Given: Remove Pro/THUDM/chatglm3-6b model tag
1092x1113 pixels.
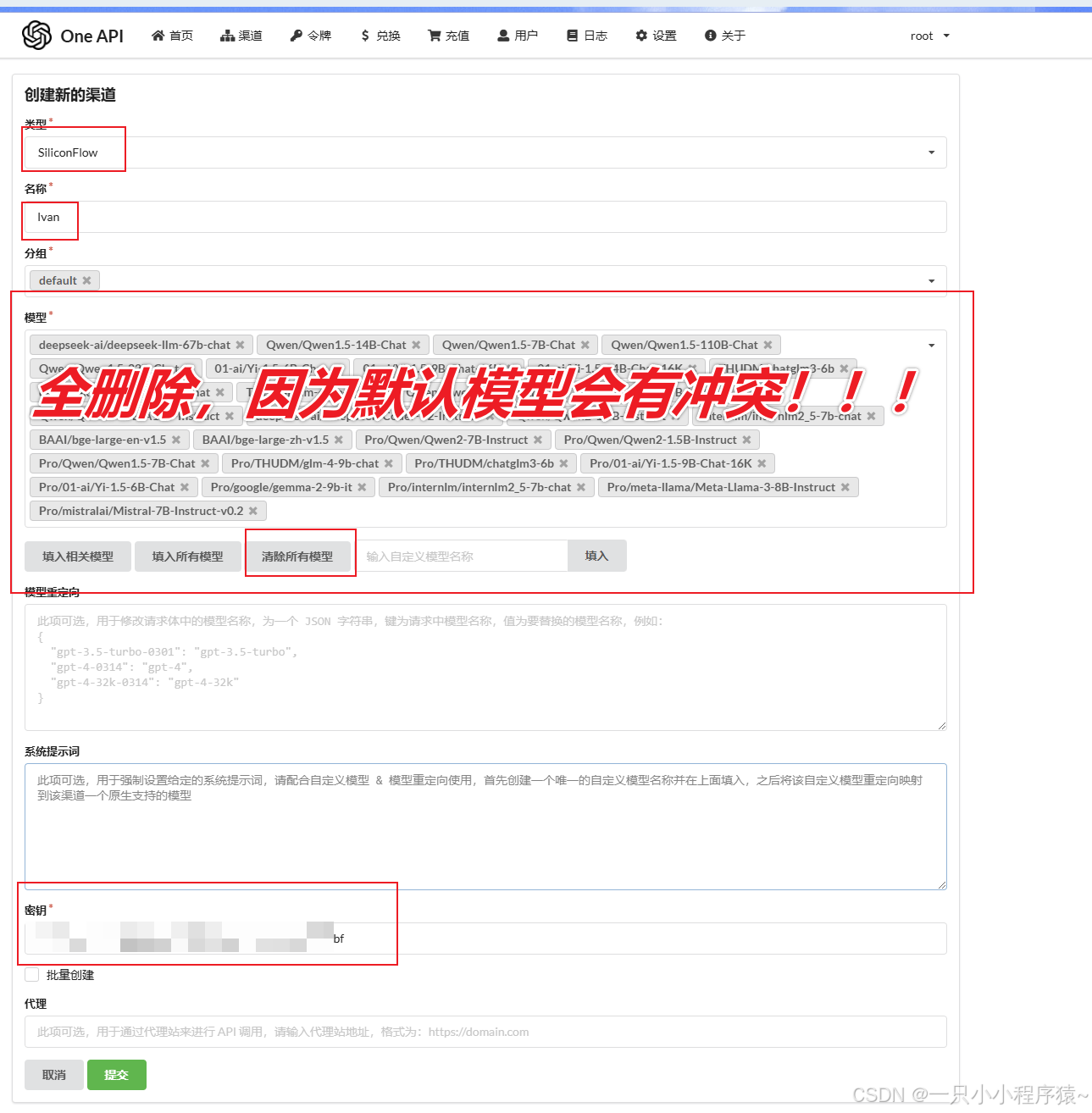Looking at the screenshot, I should pyautogui.click(x=564, y=463).
